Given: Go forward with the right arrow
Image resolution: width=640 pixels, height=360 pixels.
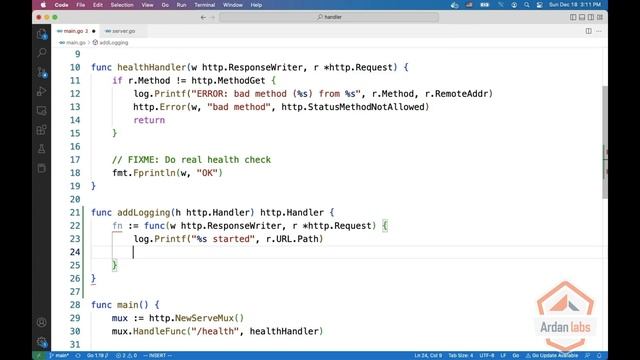Looking at the screenshot, I should coord(213,17).
